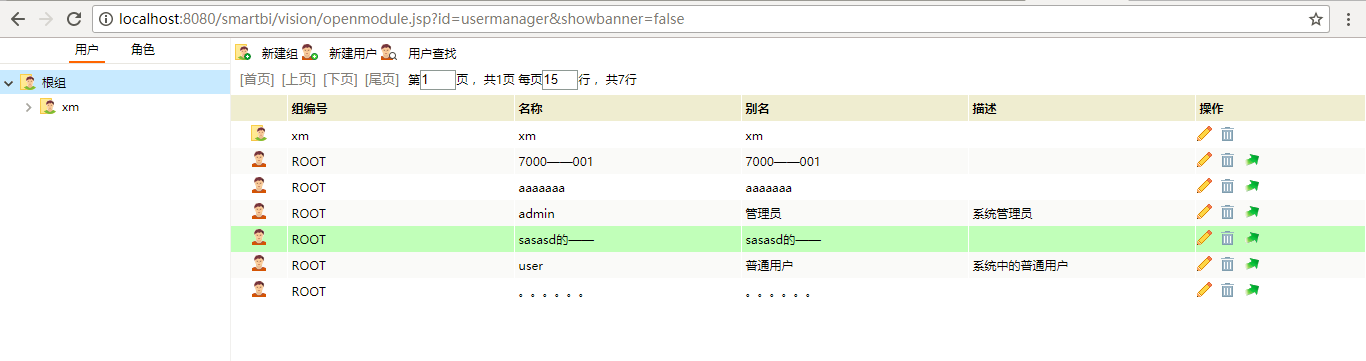Switch to the 角色 roles tab
The image size is (1366, 361).
point(143,50)
